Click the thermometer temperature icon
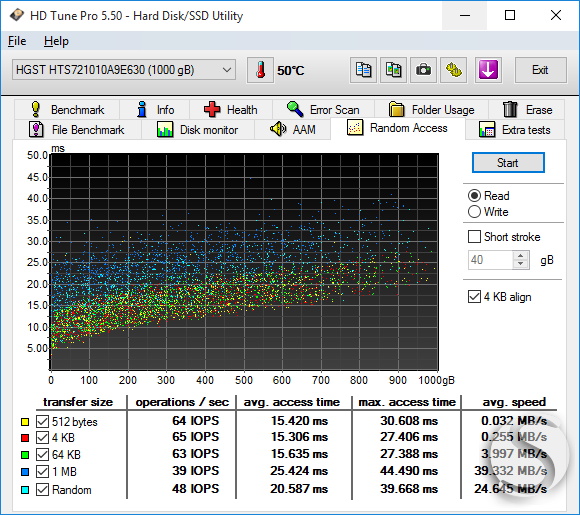 point(260,70)
